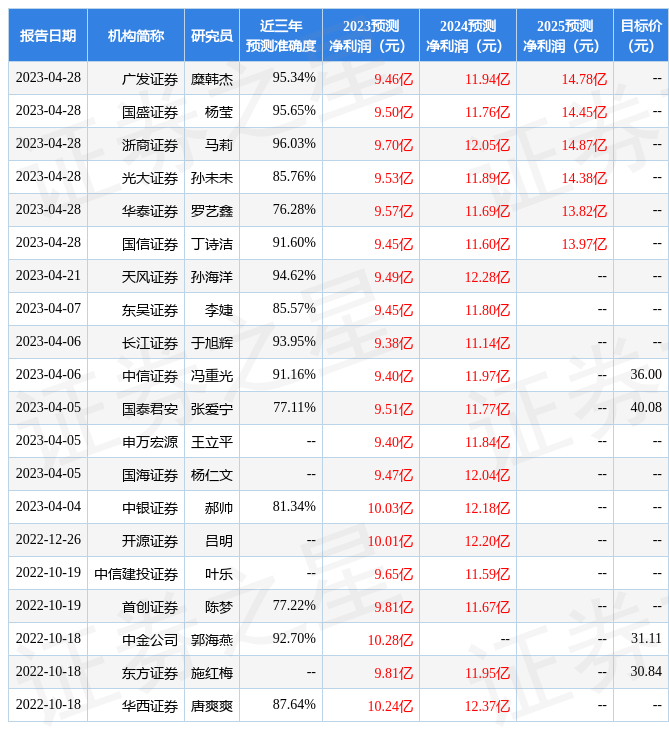Click the 40.08 target price
669x730 pixels.
[646, 407]
